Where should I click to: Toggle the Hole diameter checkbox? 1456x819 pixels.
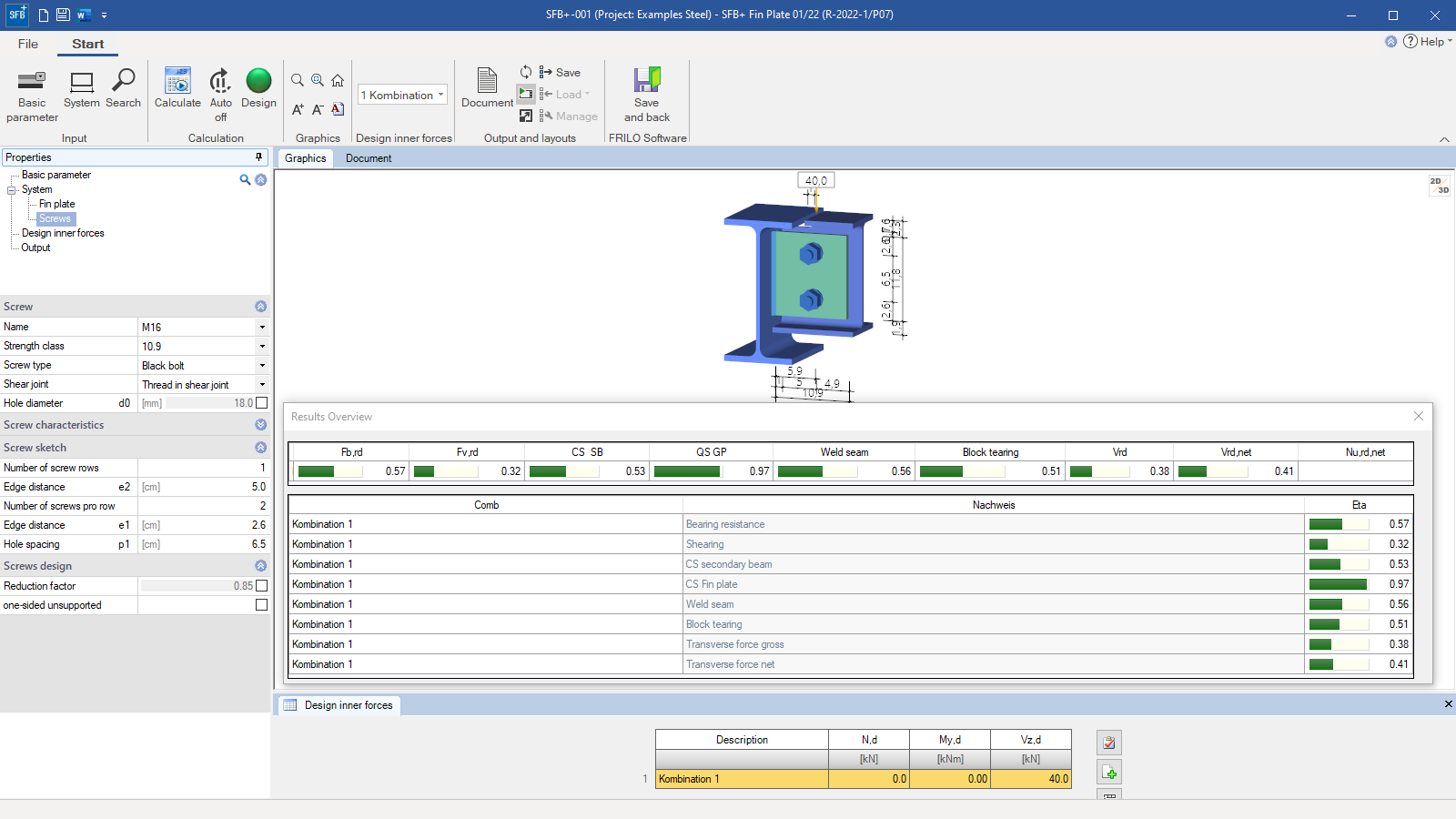(262, 403)
